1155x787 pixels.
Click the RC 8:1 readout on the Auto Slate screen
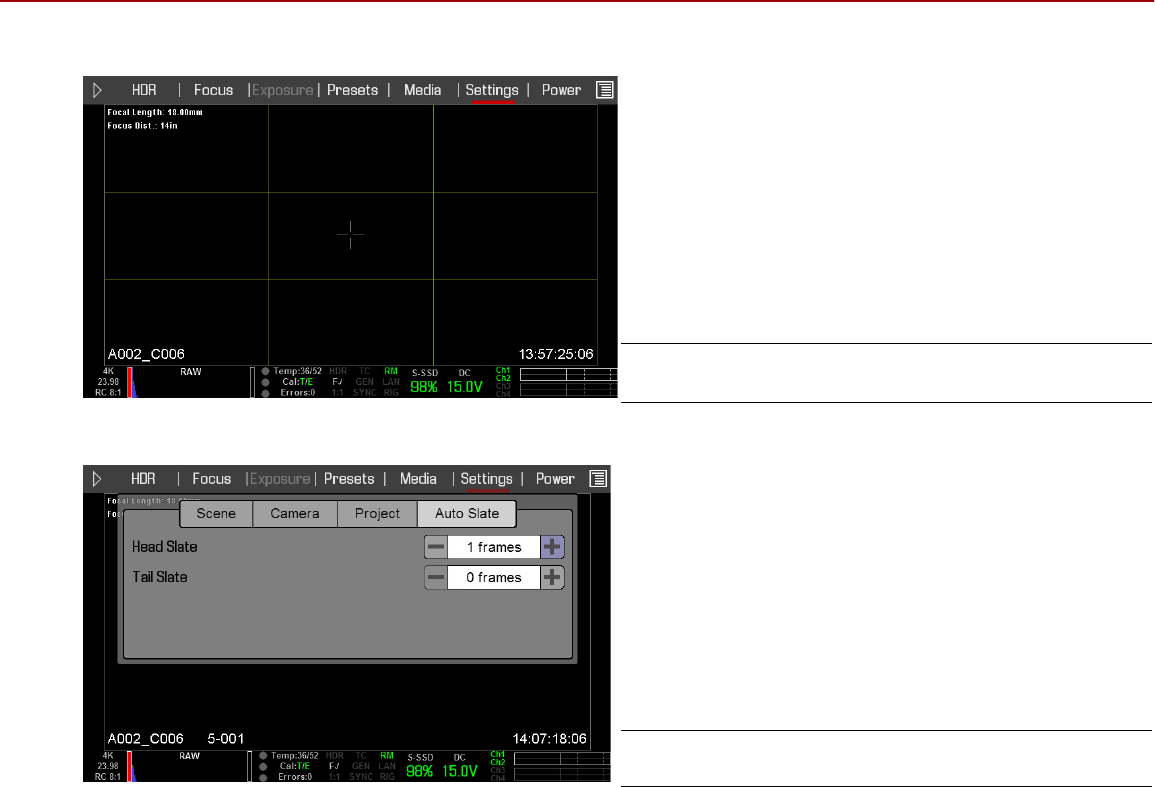point(108,777)
